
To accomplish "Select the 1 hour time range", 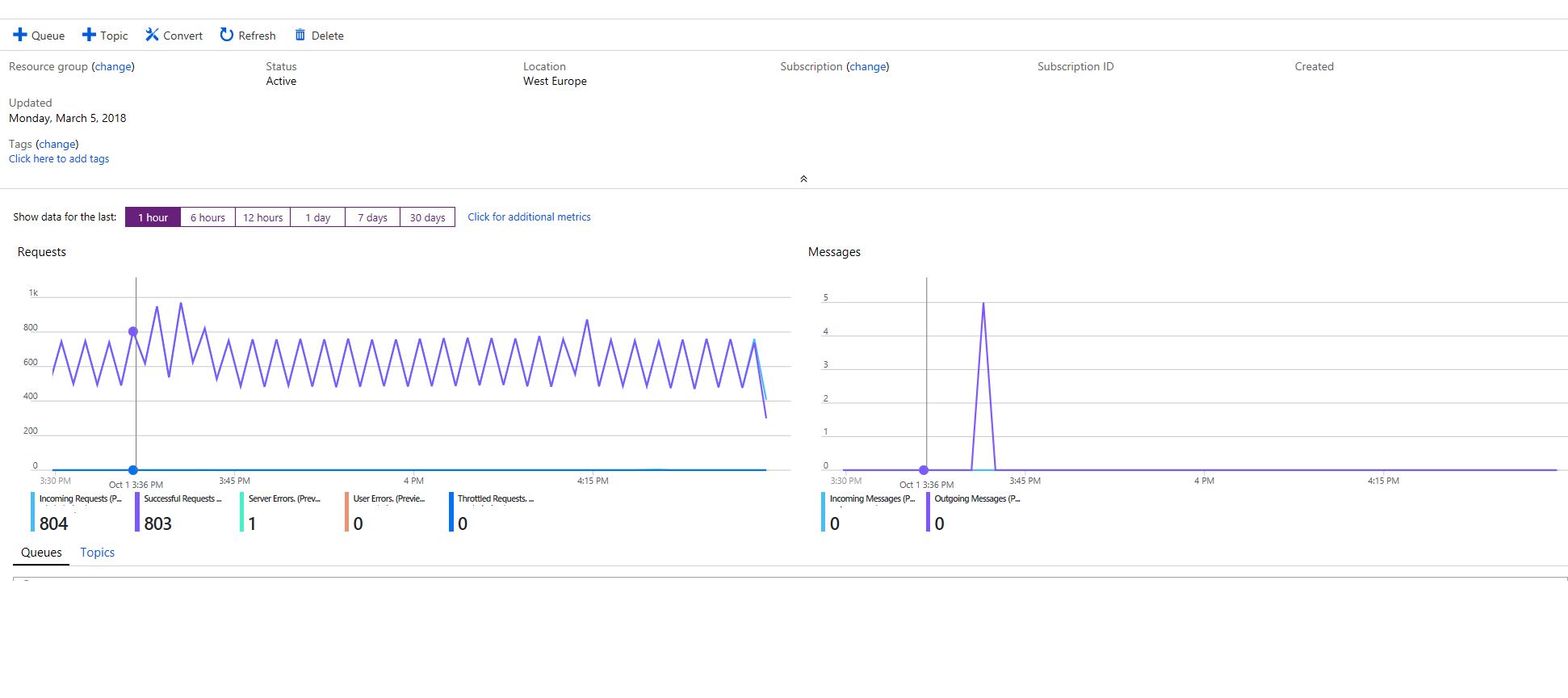I will (x=153, y=217).
